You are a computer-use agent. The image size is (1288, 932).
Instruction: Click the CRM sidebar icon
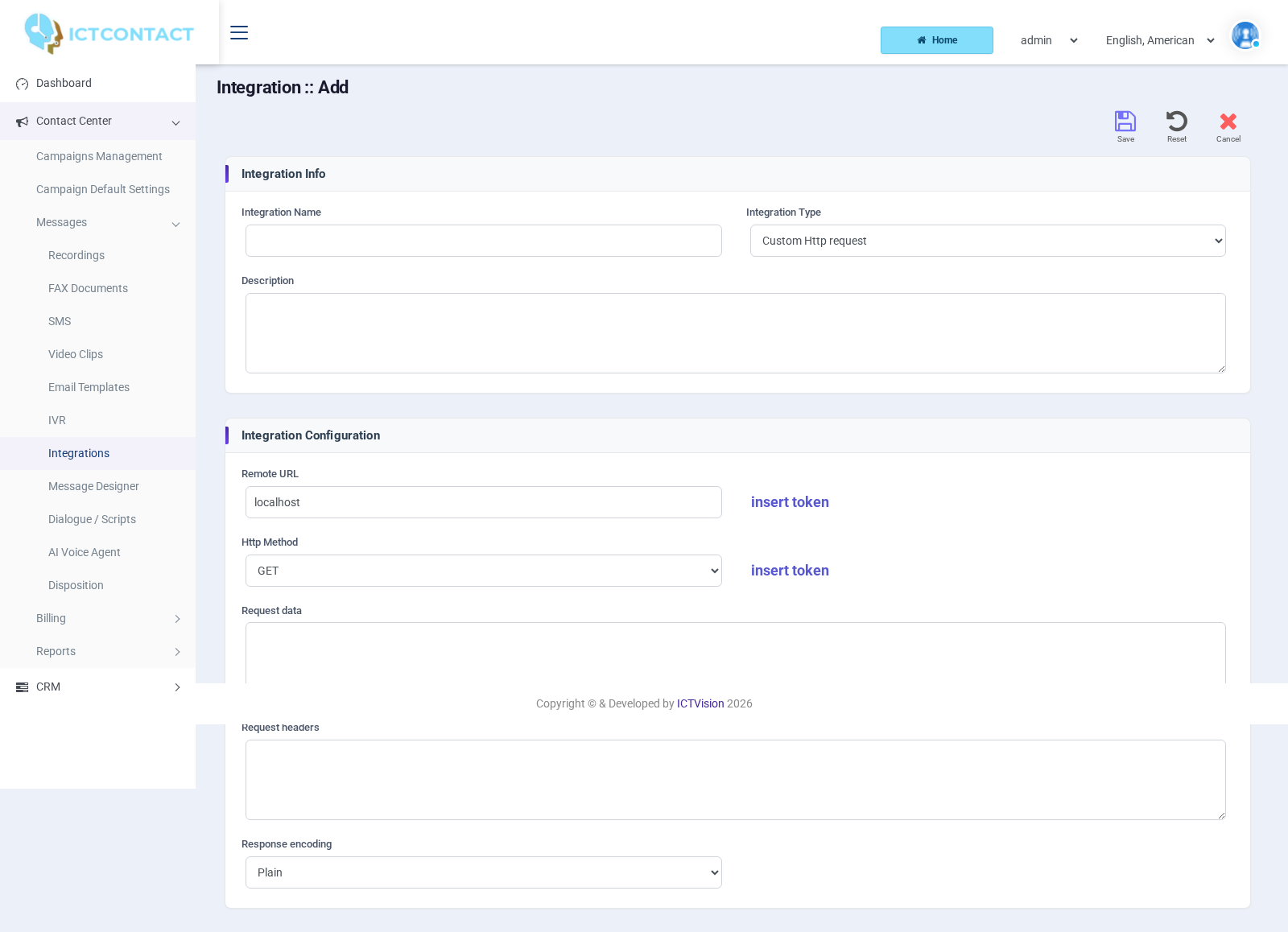point(23,687)
